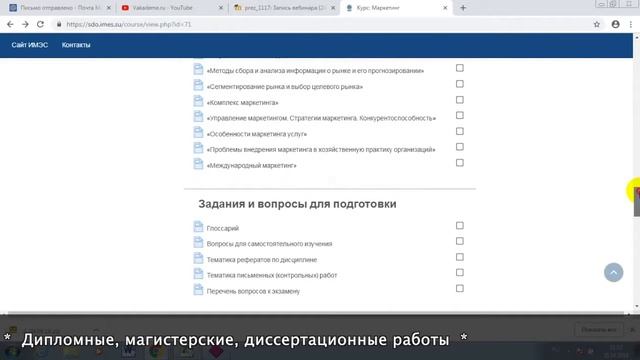Close the Письмо отправлено mail tab
640x360 pixels.
point(109,8)
